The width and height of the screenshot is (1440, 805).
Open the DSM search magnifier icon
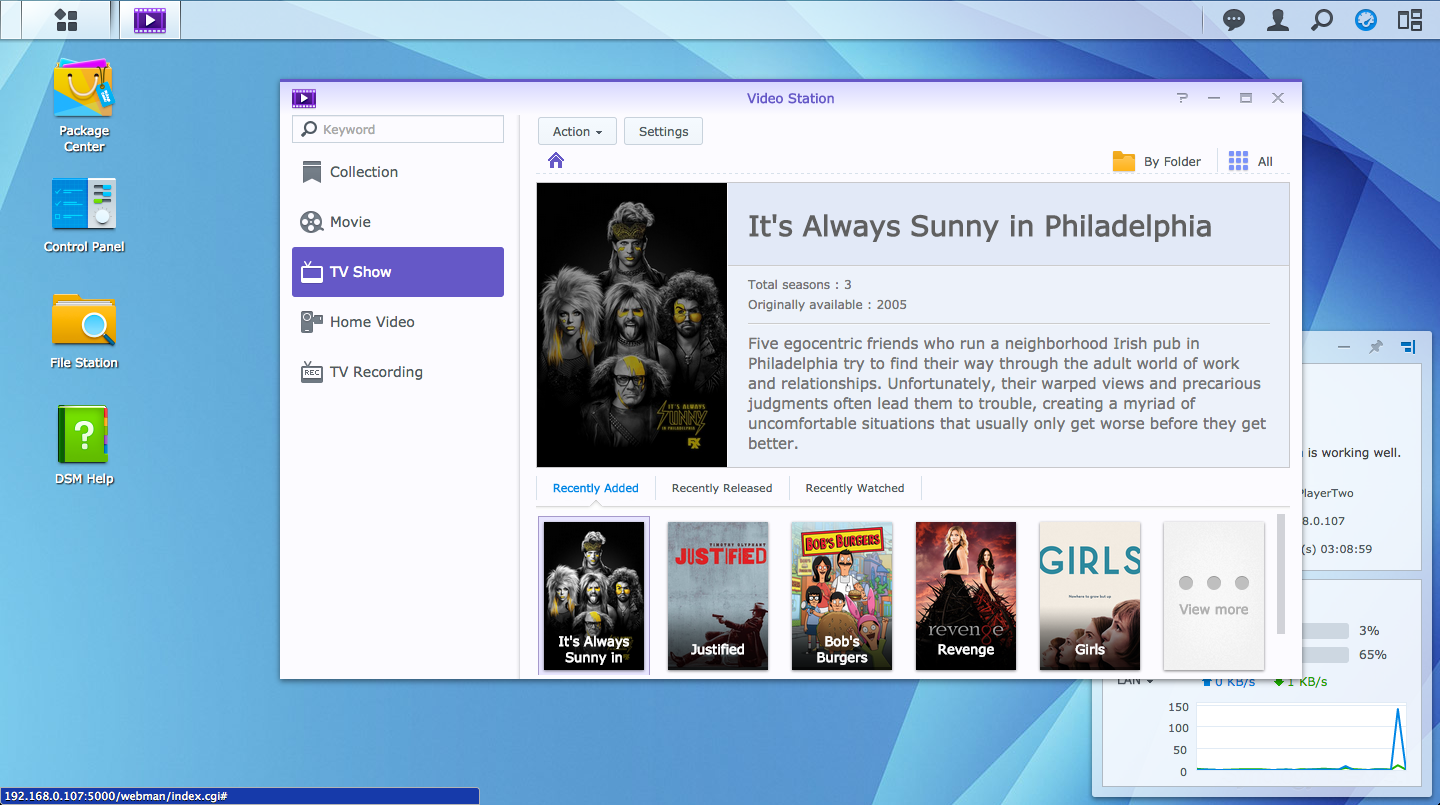click(x=1322, y=20)
